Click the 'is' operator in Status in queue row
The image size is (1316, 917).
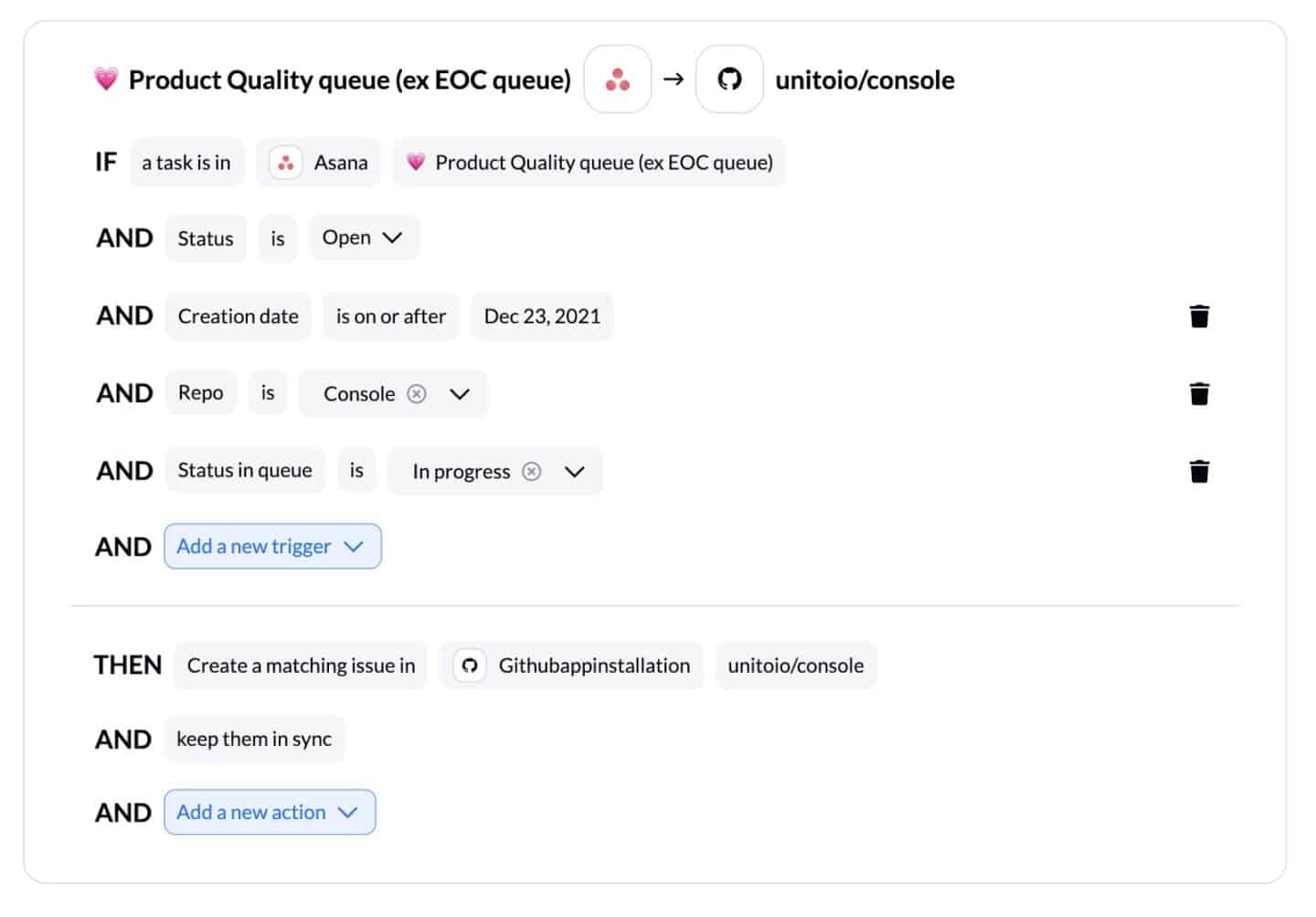coord(356,471)
